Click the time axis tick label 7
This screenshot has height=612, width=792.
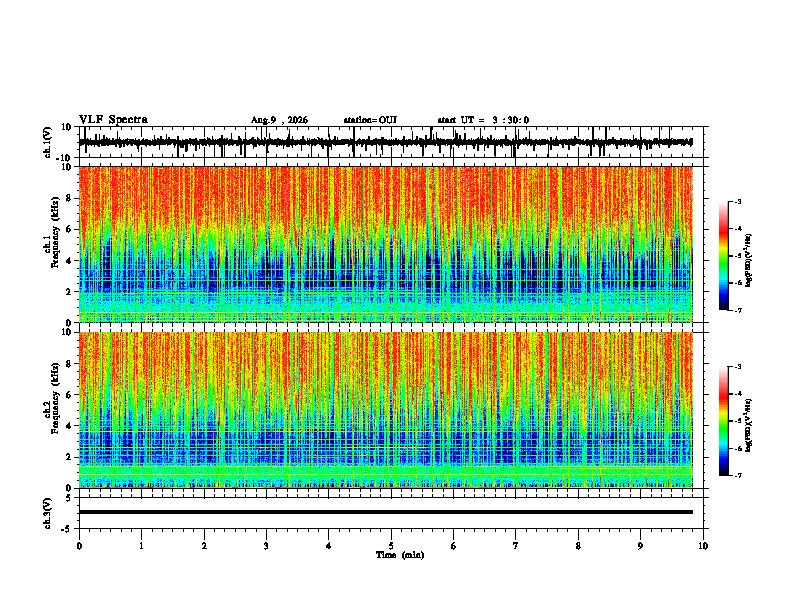tap(516, 546)
